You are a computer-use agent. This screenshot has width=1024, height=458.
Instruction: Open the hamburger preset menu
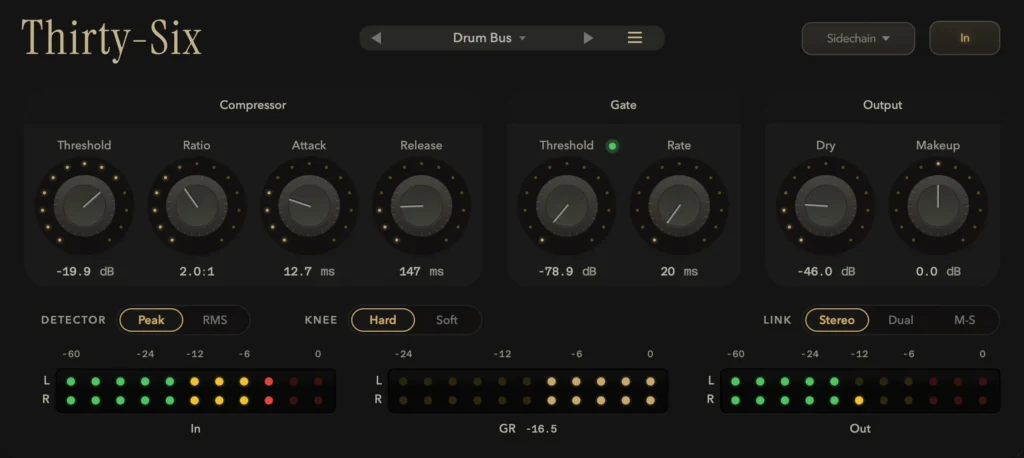(x=635, y=38)
